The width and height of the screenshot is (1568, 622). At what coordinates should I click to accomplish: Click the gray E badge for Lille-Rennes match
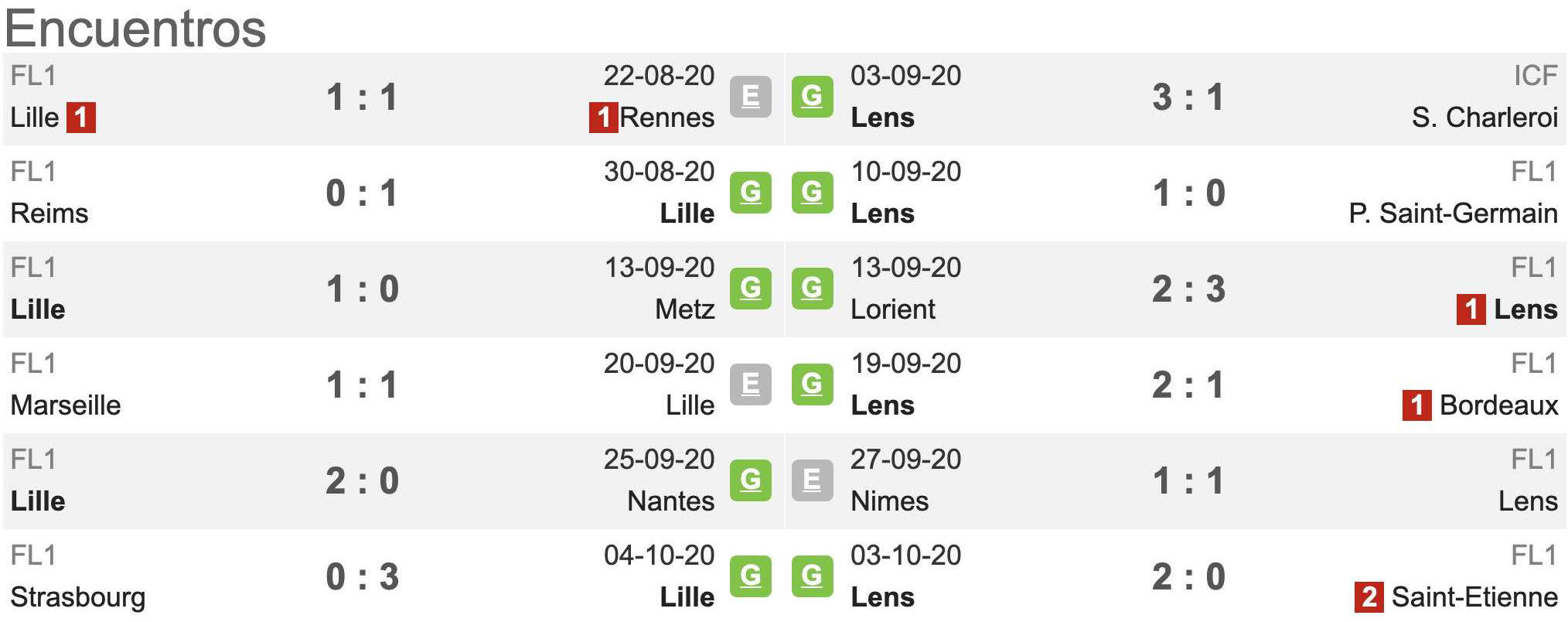(x=750, y=97)
